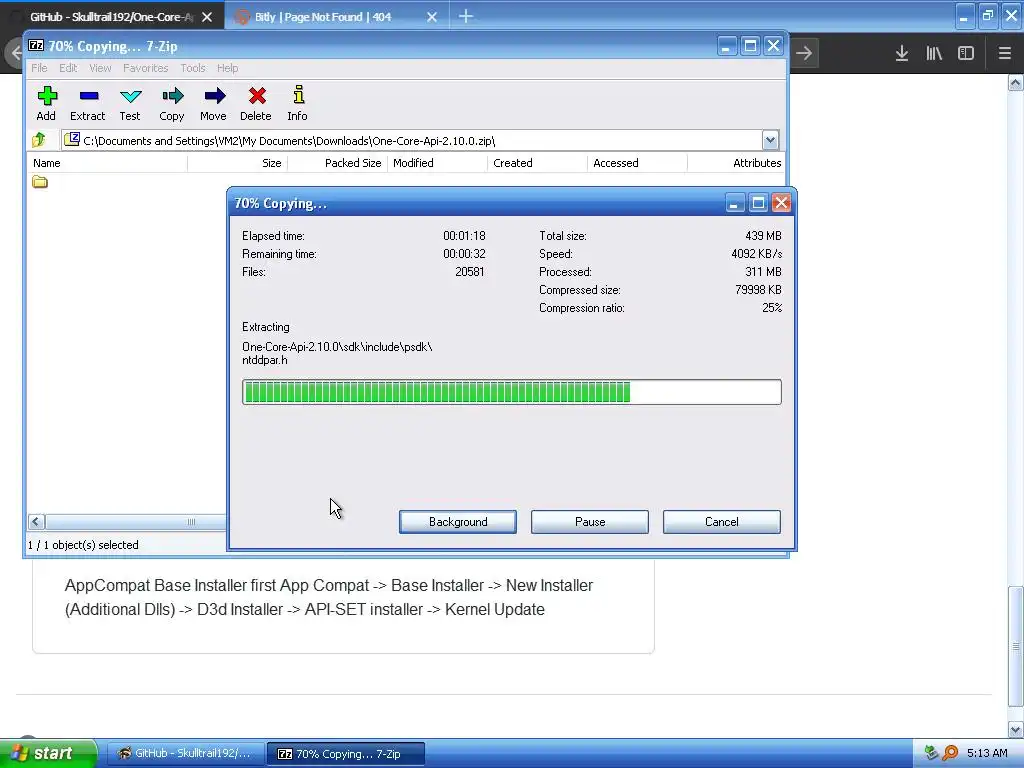This screenshot has width=1024, height=768.
Task: Click the up-one-level folder icon
Action: pos(39,140)
